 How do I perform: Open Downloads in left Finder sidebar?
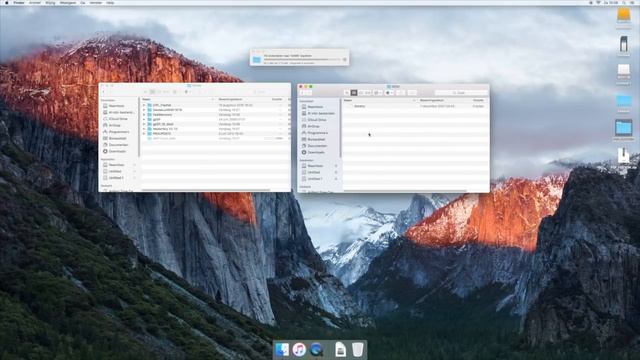point(117,151)
